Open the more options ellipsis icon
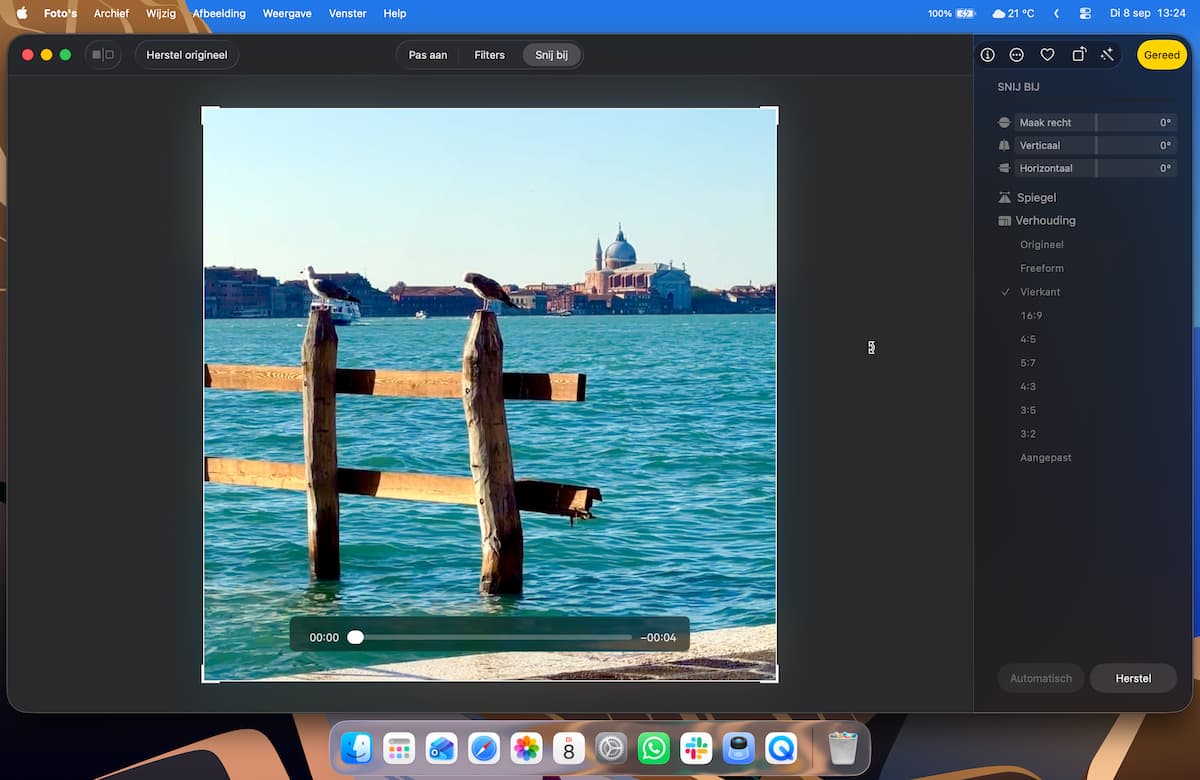Viewport: 1200px width, 780px height. (1017, 55)
